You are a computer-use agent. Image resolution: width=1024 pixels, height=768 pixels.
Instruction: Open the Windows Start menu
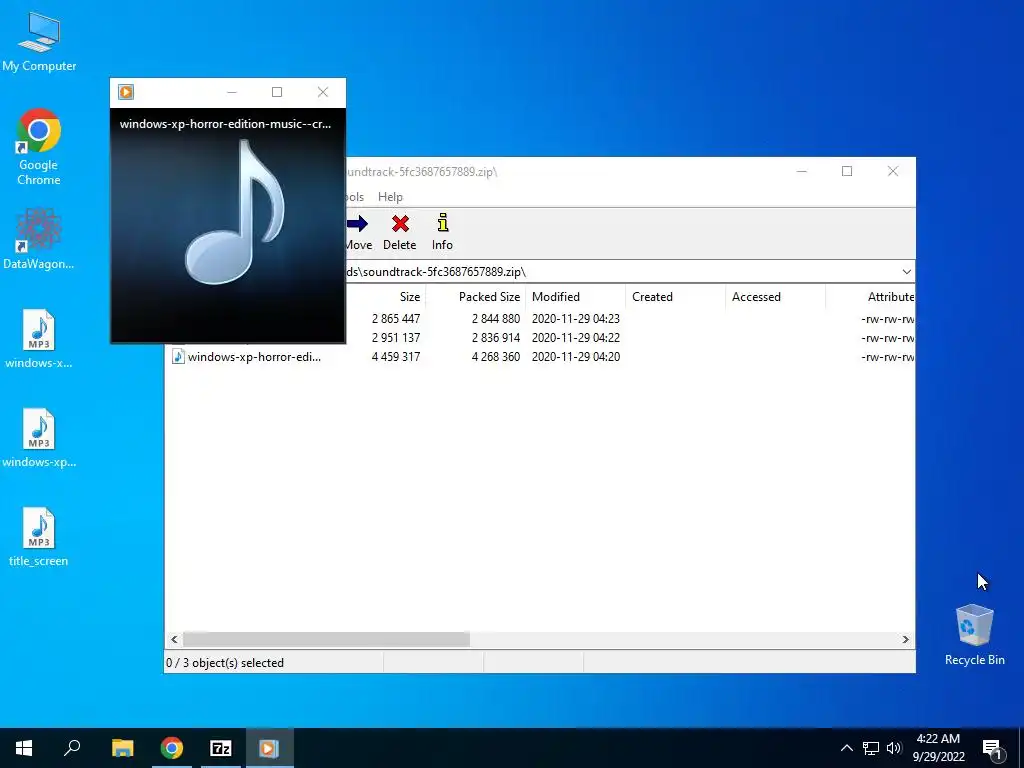point(24,748)
